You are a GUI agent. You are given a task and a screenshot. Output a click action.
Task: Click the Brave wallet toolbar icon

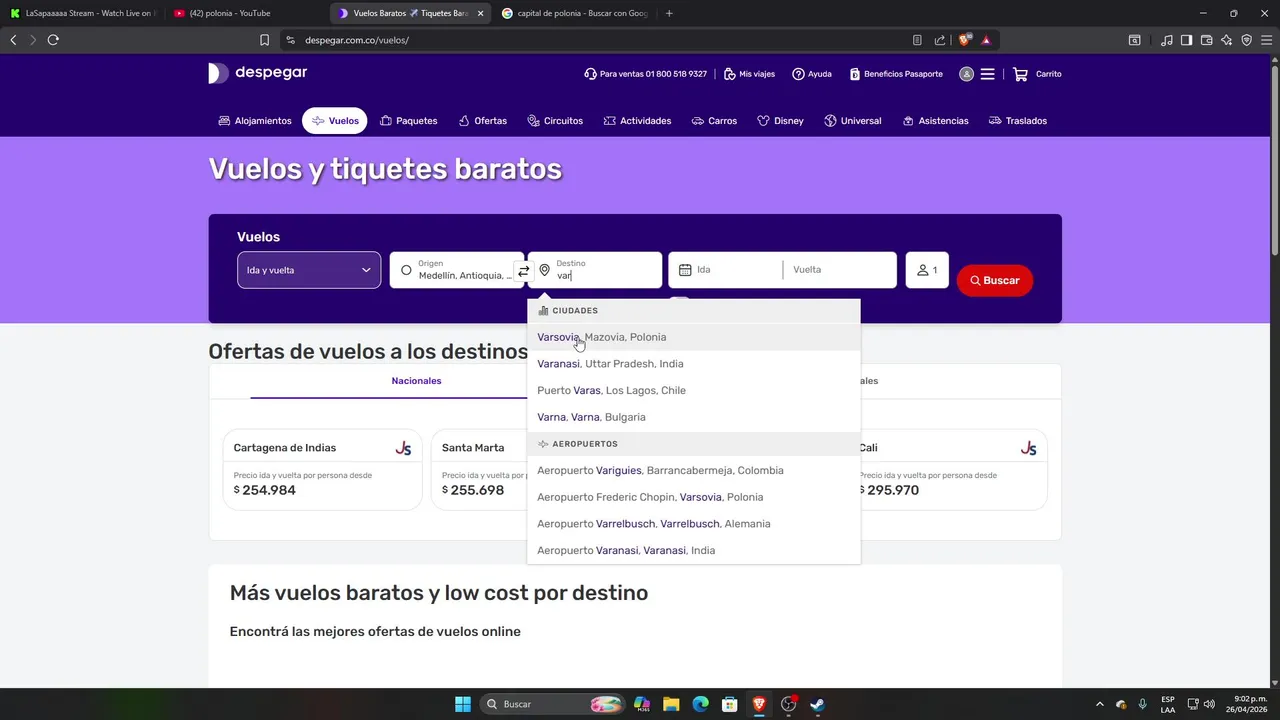[x=1206, y=40]
